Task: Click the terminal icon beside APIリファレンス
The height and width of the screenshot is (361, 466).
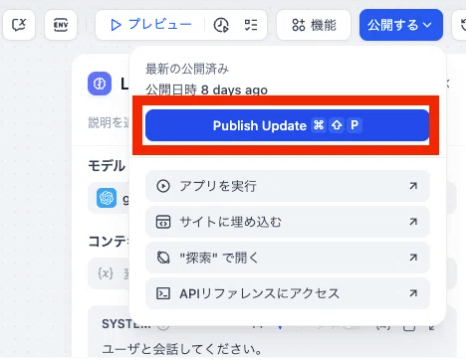Action: point(163,293)
